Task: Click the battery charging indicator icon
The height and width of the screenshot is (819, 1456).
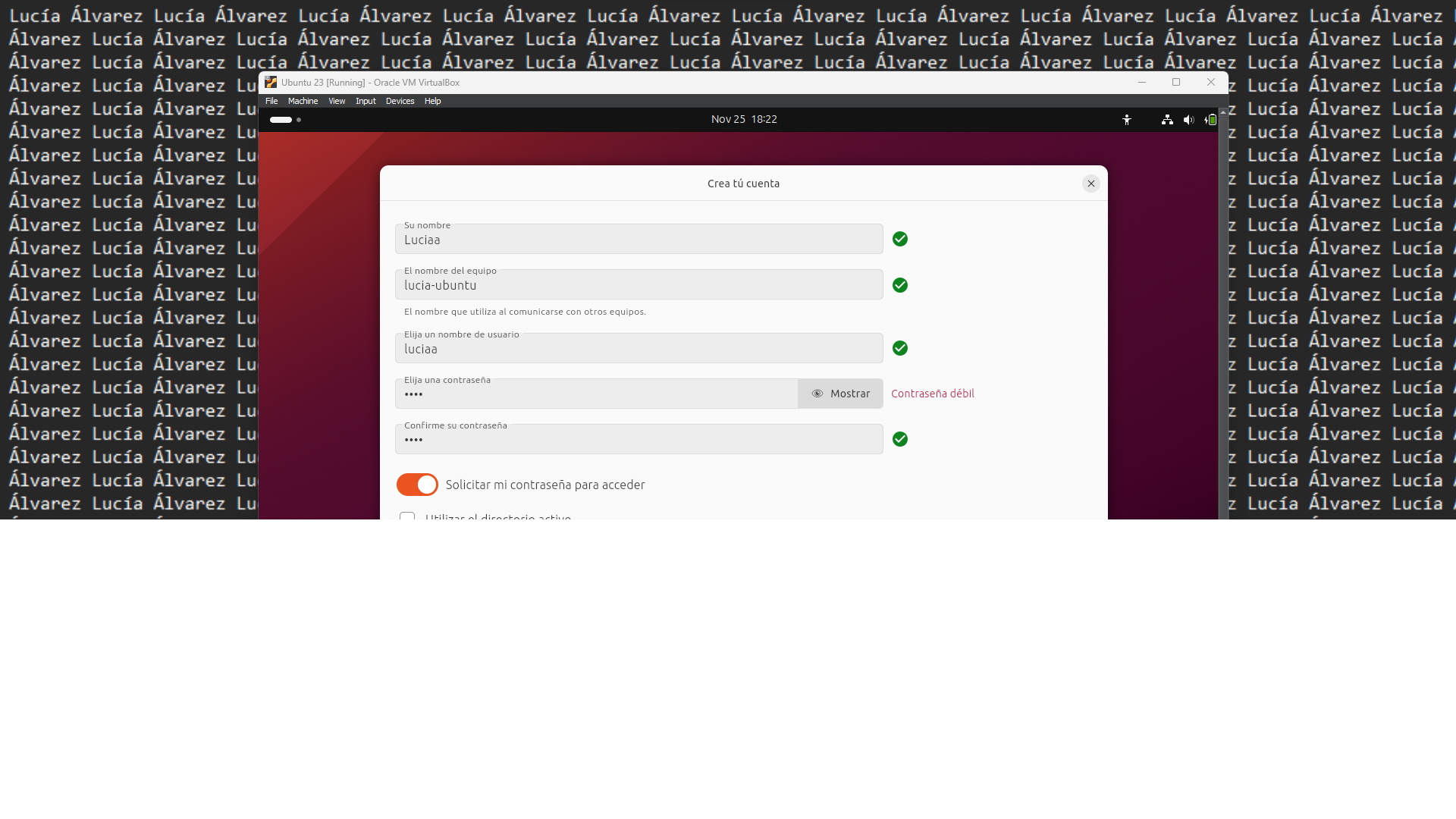Action: point(1210,120)
